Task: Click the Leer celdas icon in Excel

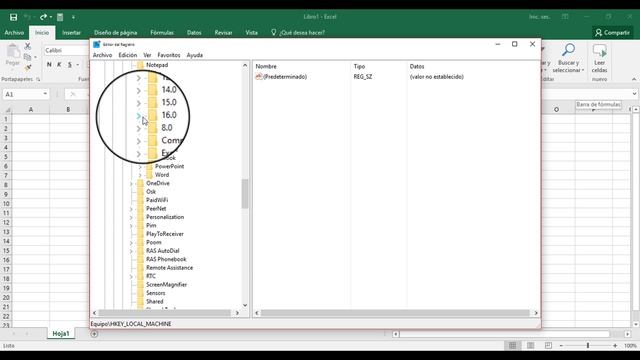Action: (600, 51)
